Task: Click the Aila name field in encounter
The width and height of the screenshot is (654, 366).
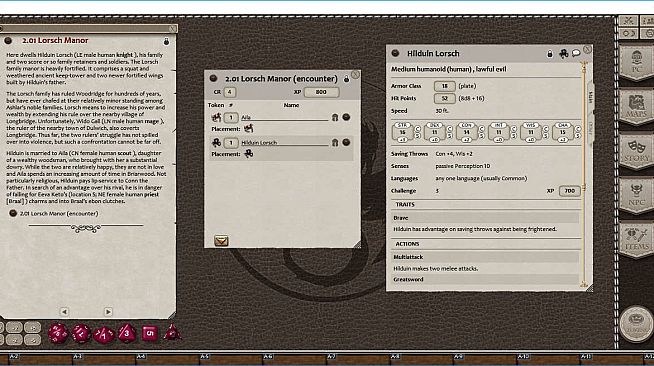Action: coord(284,118)
